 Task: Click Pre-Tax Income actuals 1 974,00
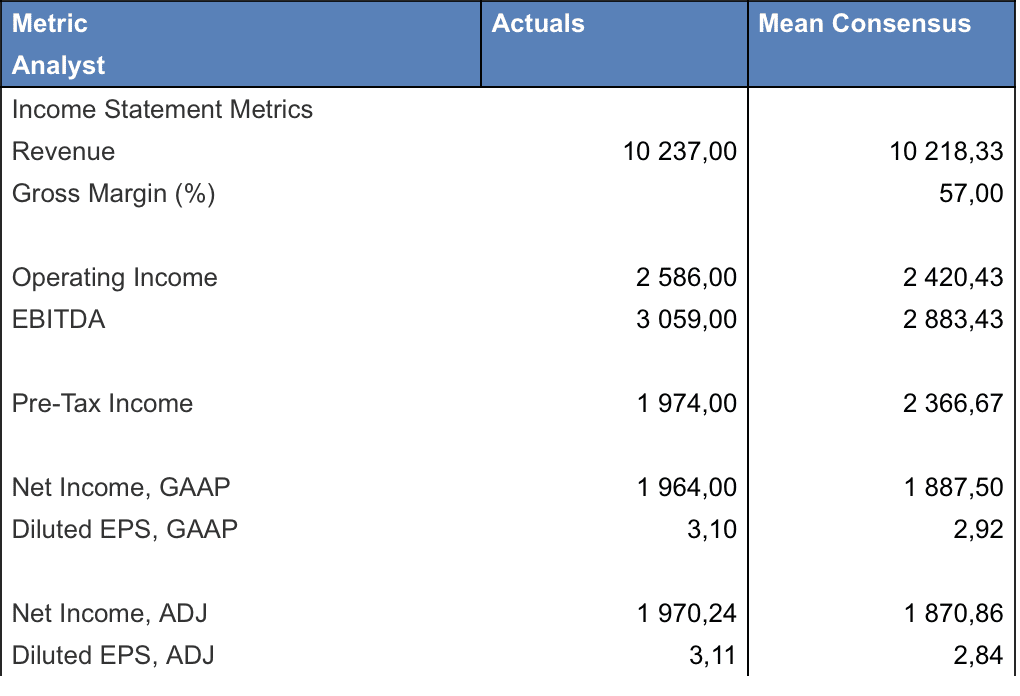pyautogui.click(x=686, y=403)
